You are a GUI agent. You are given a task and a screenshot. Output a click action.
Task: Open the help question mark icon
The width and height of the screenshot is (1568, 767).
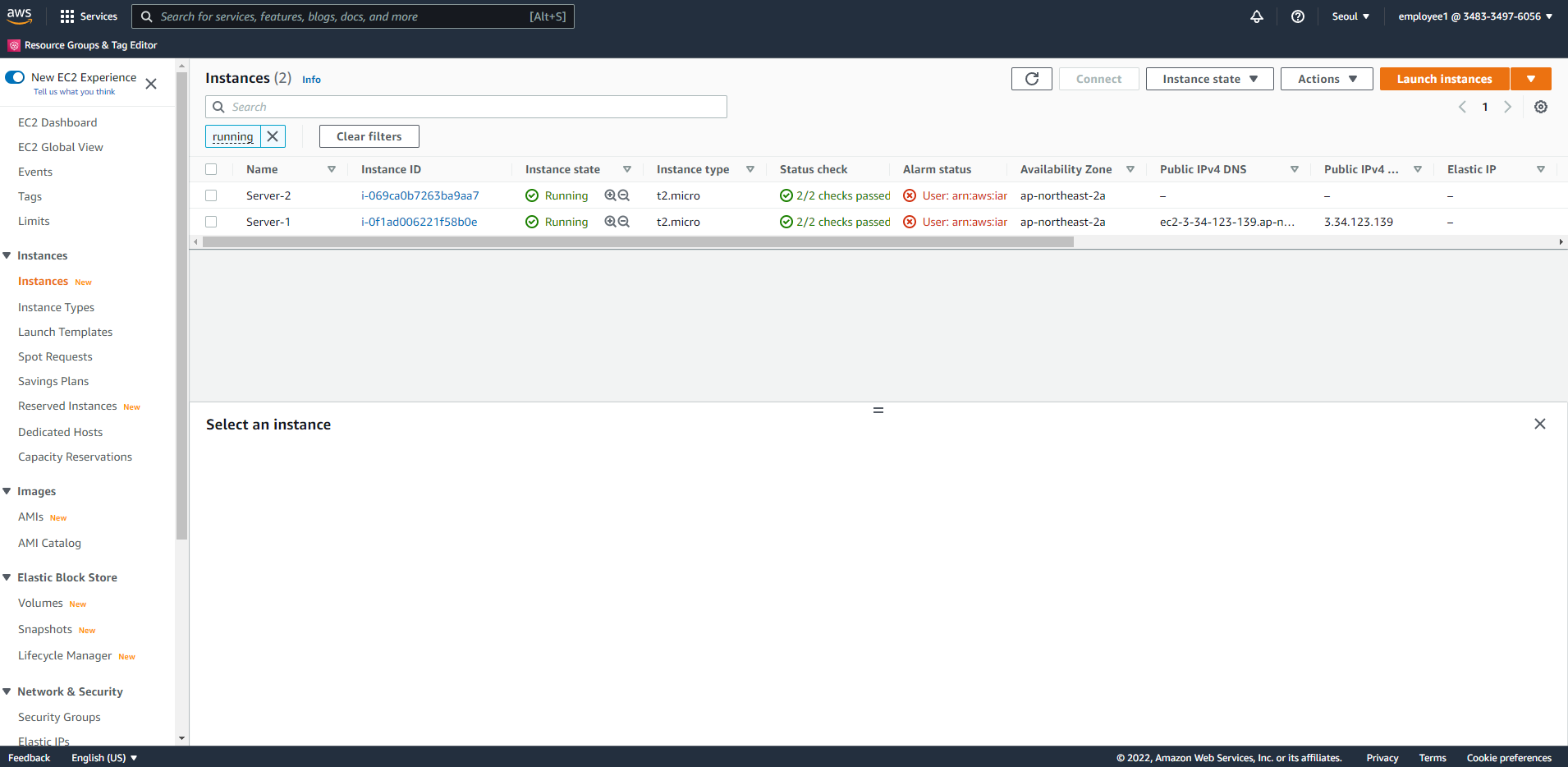[1298, 16]
